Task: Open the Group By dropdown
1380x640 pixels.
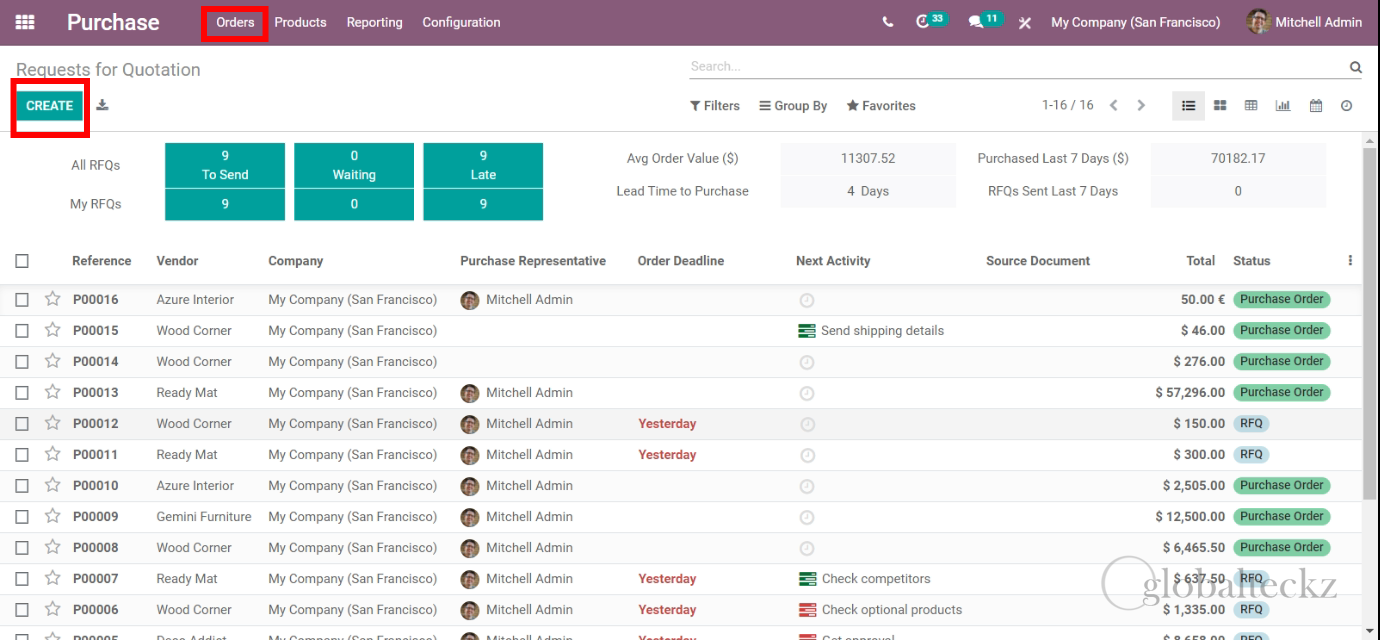Action: 793,106
